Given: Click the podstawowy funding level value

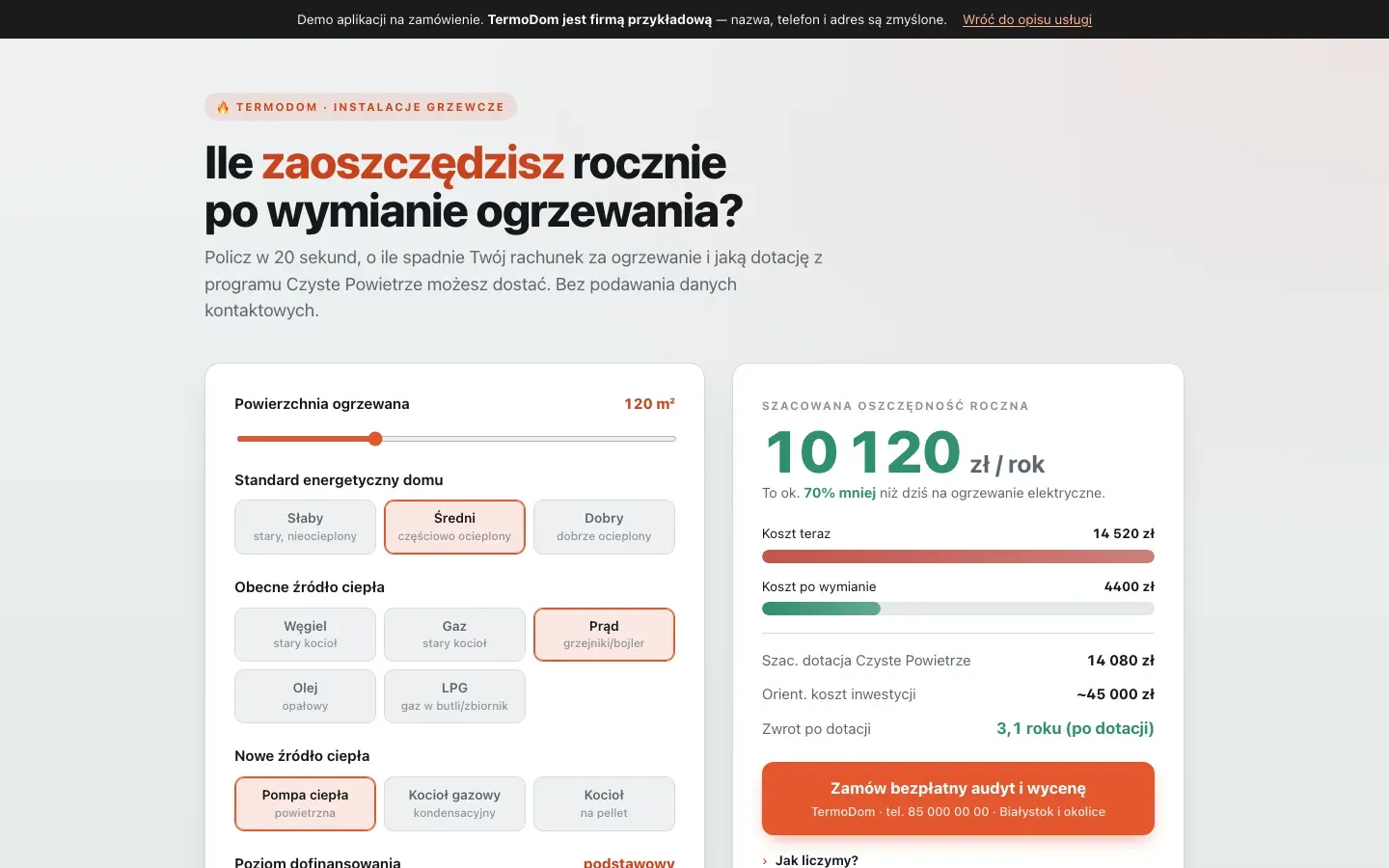Looking at the screenshot, I should [629, 862].
